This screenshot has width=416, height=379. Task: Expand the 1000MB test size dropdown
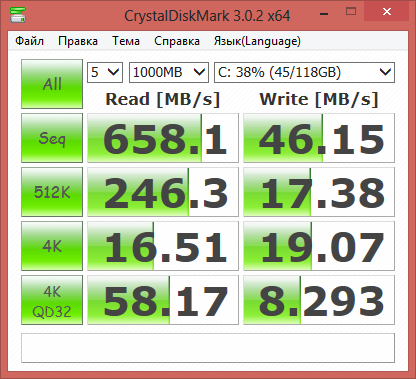(x=169, y=72)
